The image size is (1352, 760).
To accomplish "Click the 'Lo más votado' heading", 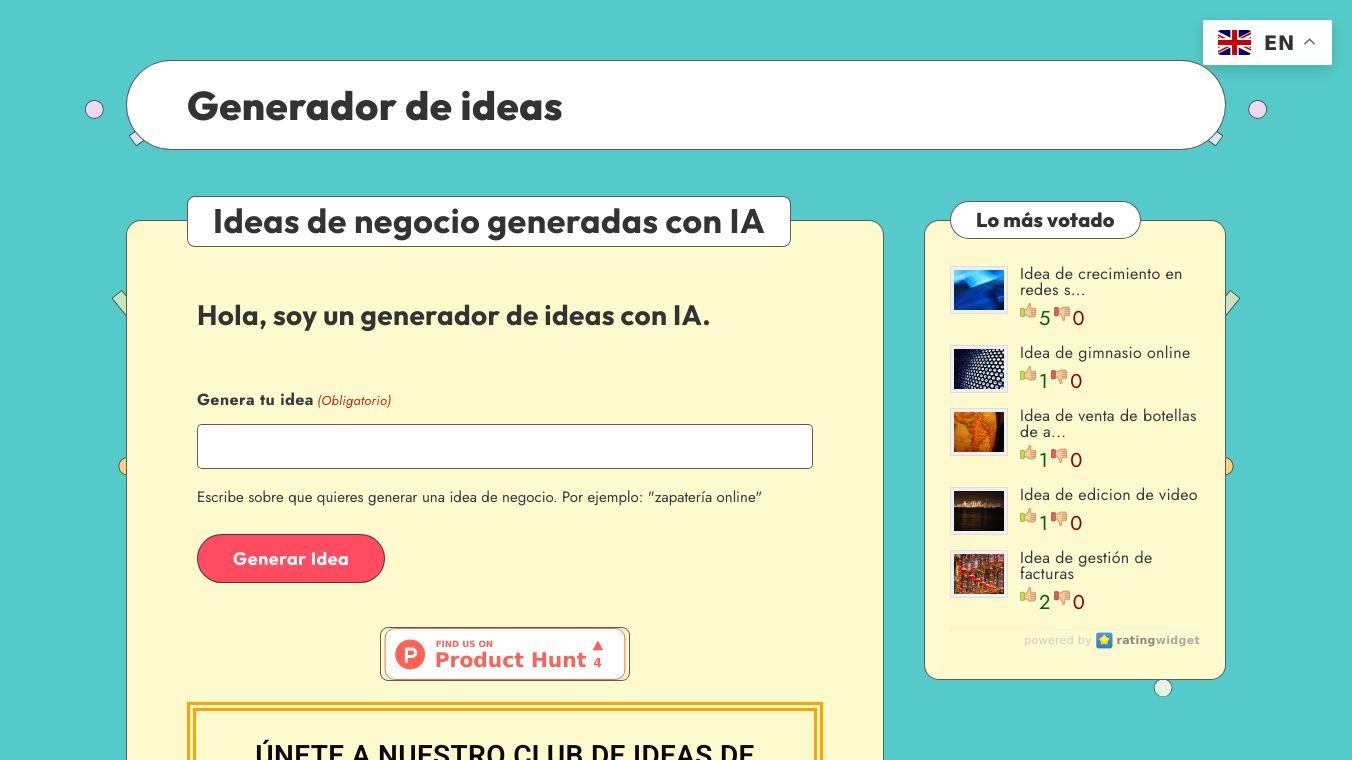I will (x=1045, y=220).
